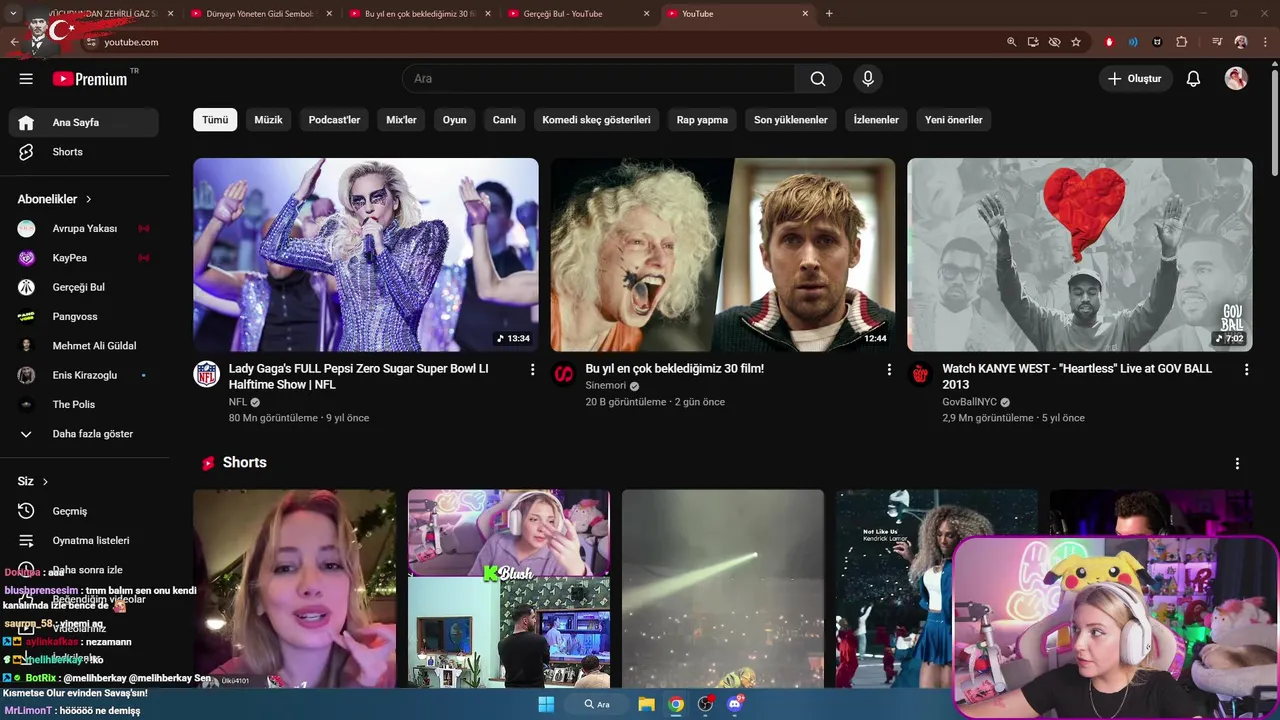The height and width of the screenshot is (720, 1280).
Task: Select the Müzik filter chip
Action: pyautogui.click(x=268, y=120)
